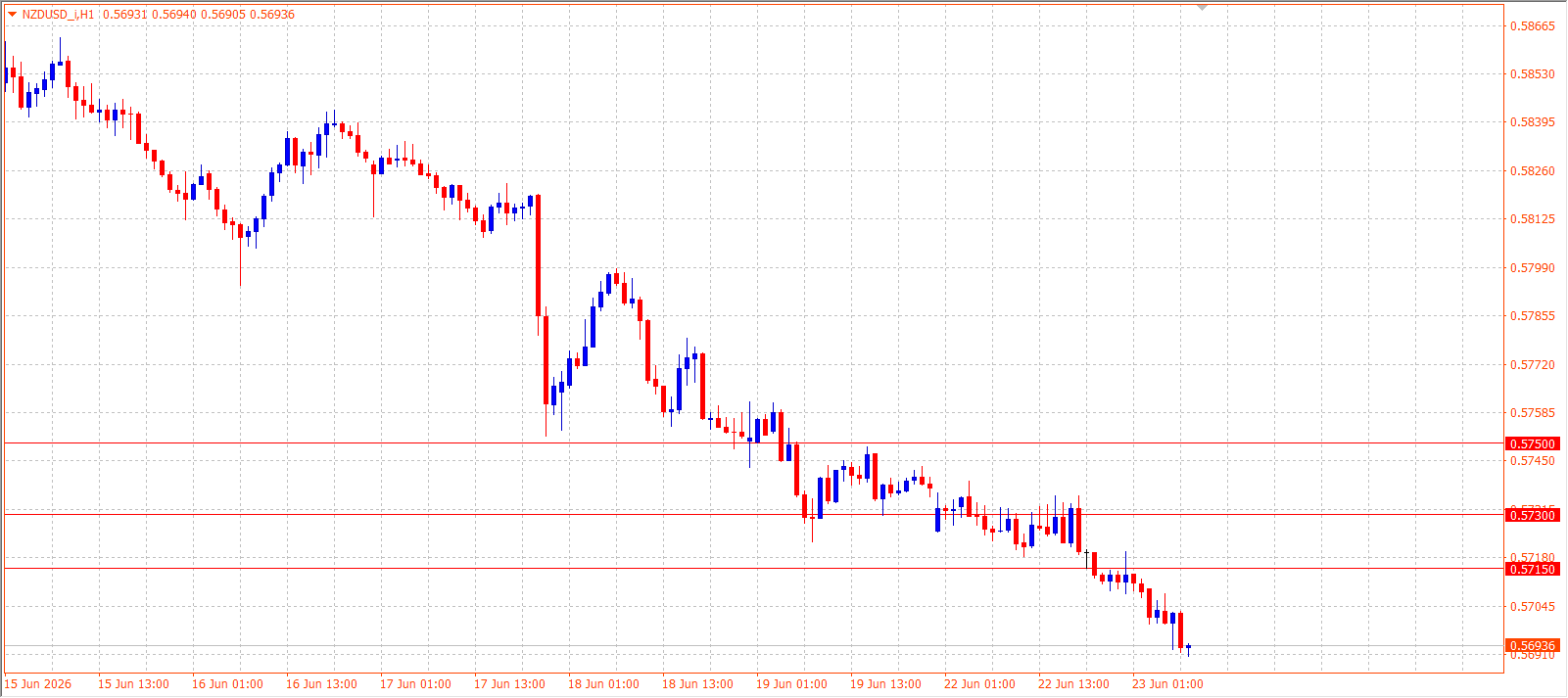This screenshot has width=1568, height=698.
Task: Click price scale label 0.58125
Action: tap(1533, 219)
